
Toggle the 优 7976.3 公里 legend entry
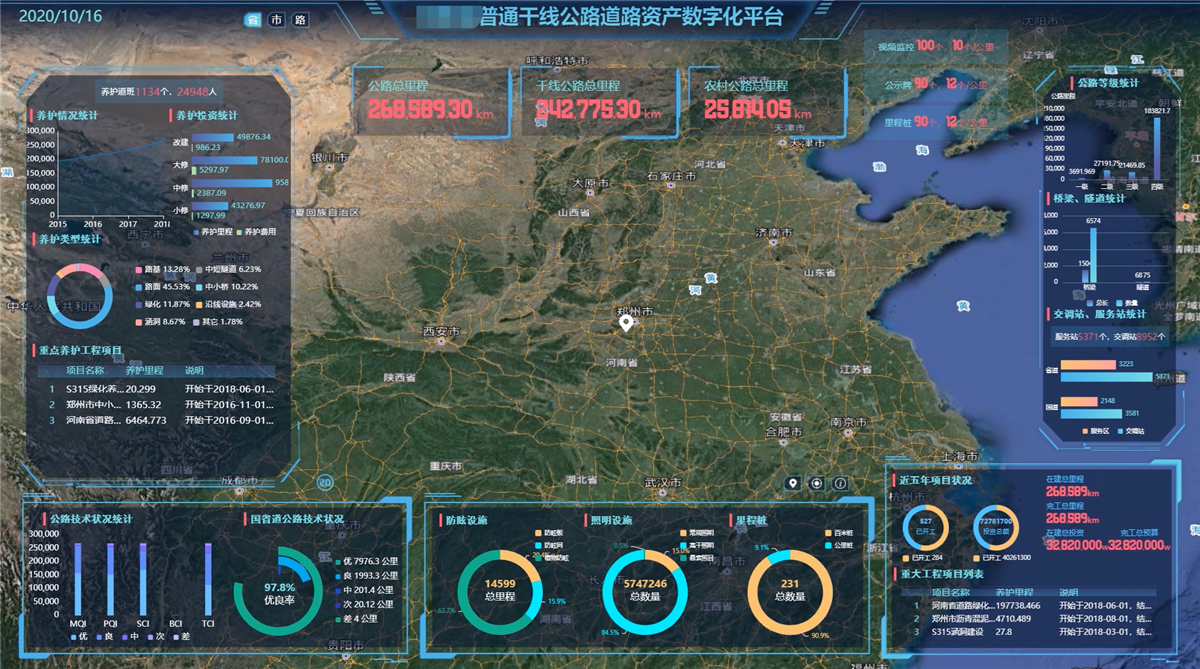pyautogui.click(x=369, y=561)
